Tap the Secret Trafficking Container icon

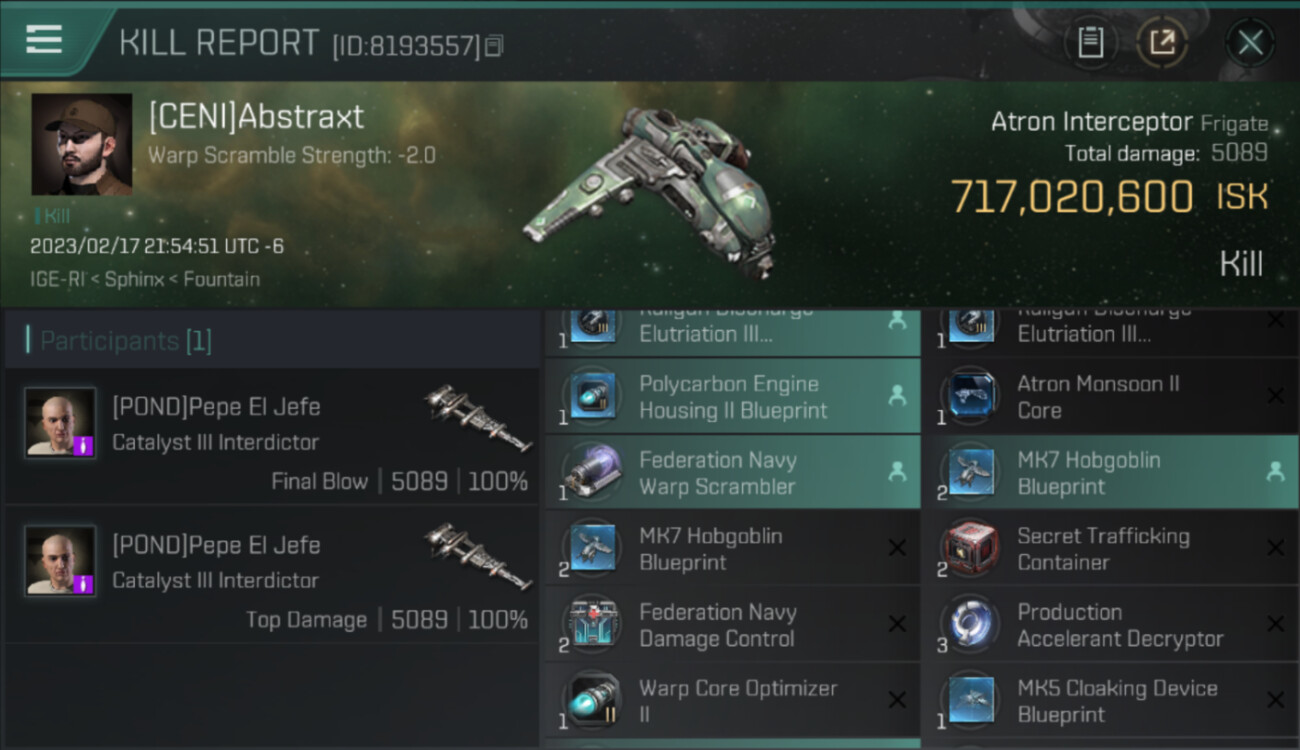970,548
